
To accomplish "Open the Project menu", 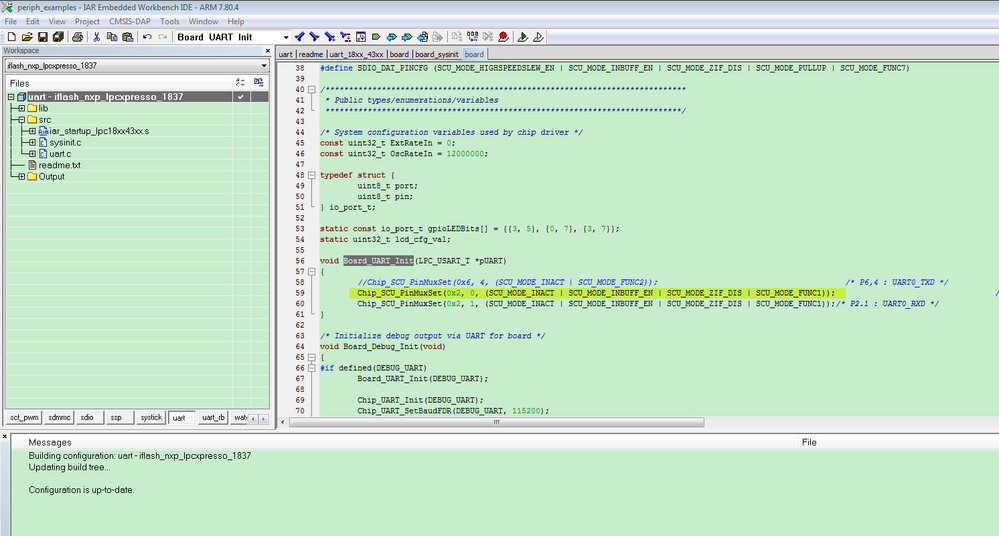I will 87,21.
